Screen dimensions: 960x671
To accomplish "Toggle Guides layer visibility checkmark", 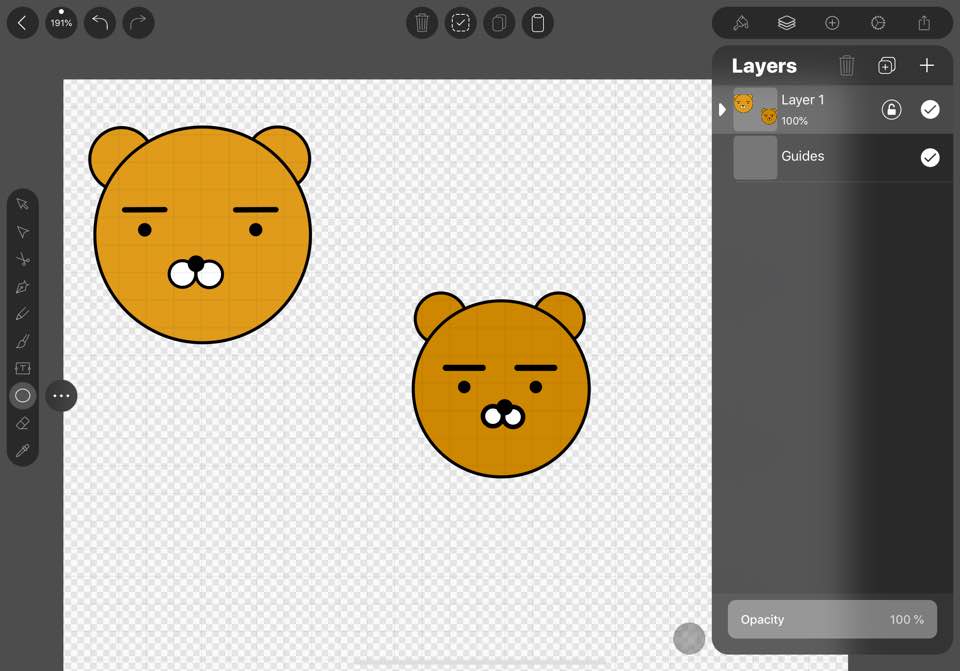I will point(929,157).
